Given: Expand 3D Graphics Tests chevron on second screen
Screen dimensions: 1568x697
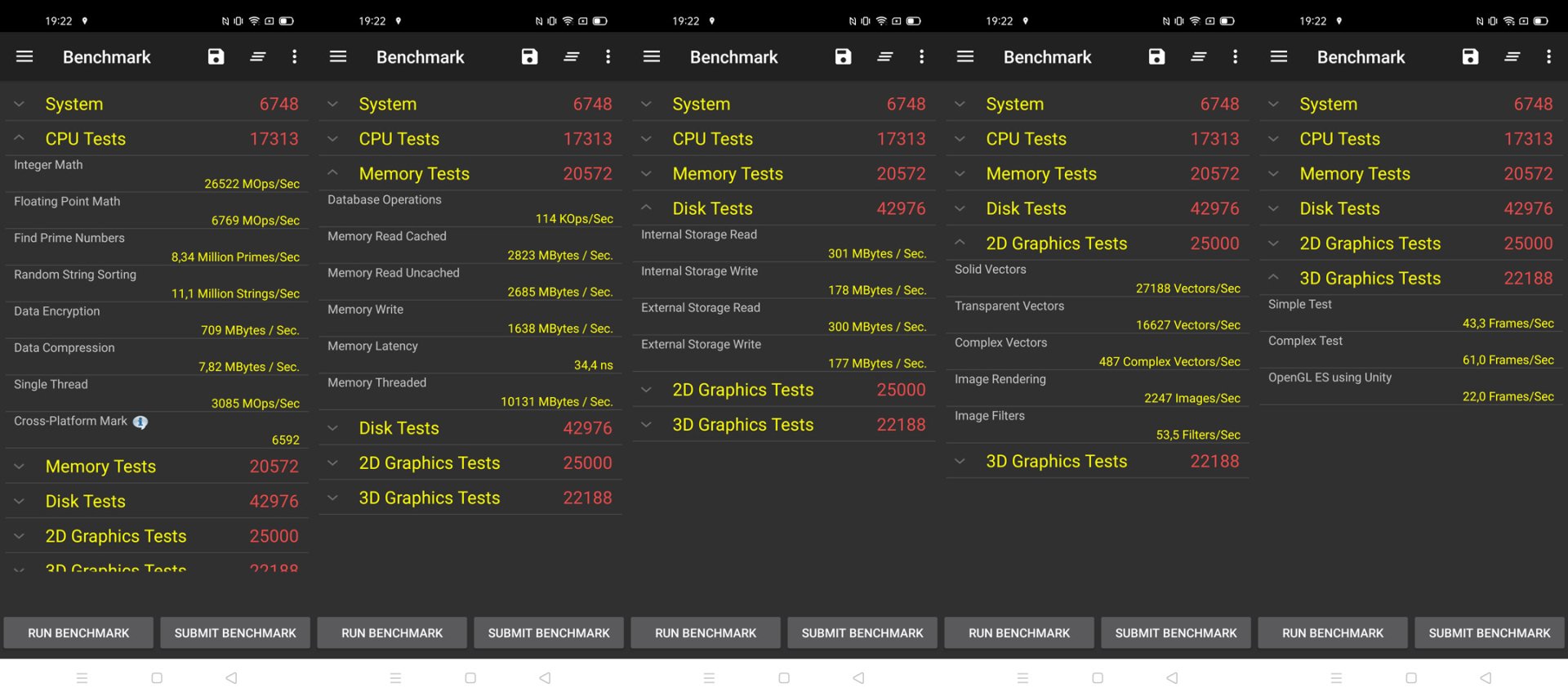Looking at the screenshot, I should coord(332,498).
